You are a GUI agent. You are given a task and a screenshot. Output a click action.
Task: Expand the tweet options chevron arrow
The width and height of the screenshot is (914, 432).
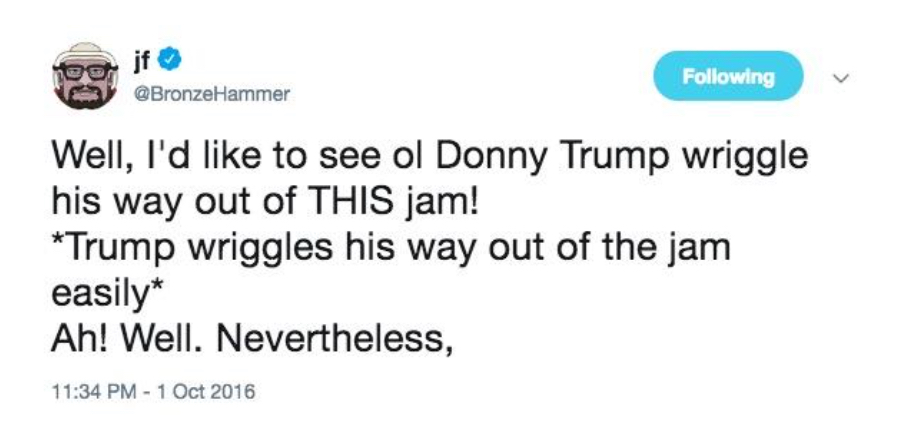(843, 77)
